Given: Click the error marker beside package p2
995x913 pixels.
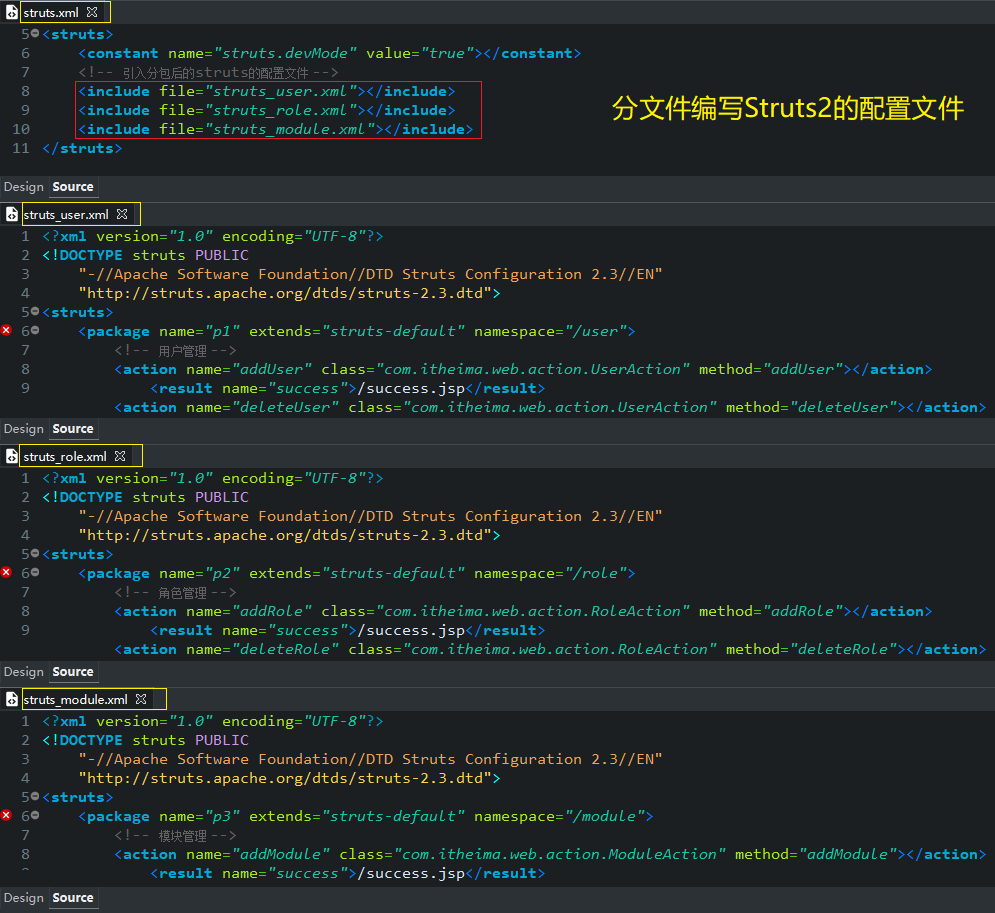Looking at the screenshot, I should click(x=6, y=572).
